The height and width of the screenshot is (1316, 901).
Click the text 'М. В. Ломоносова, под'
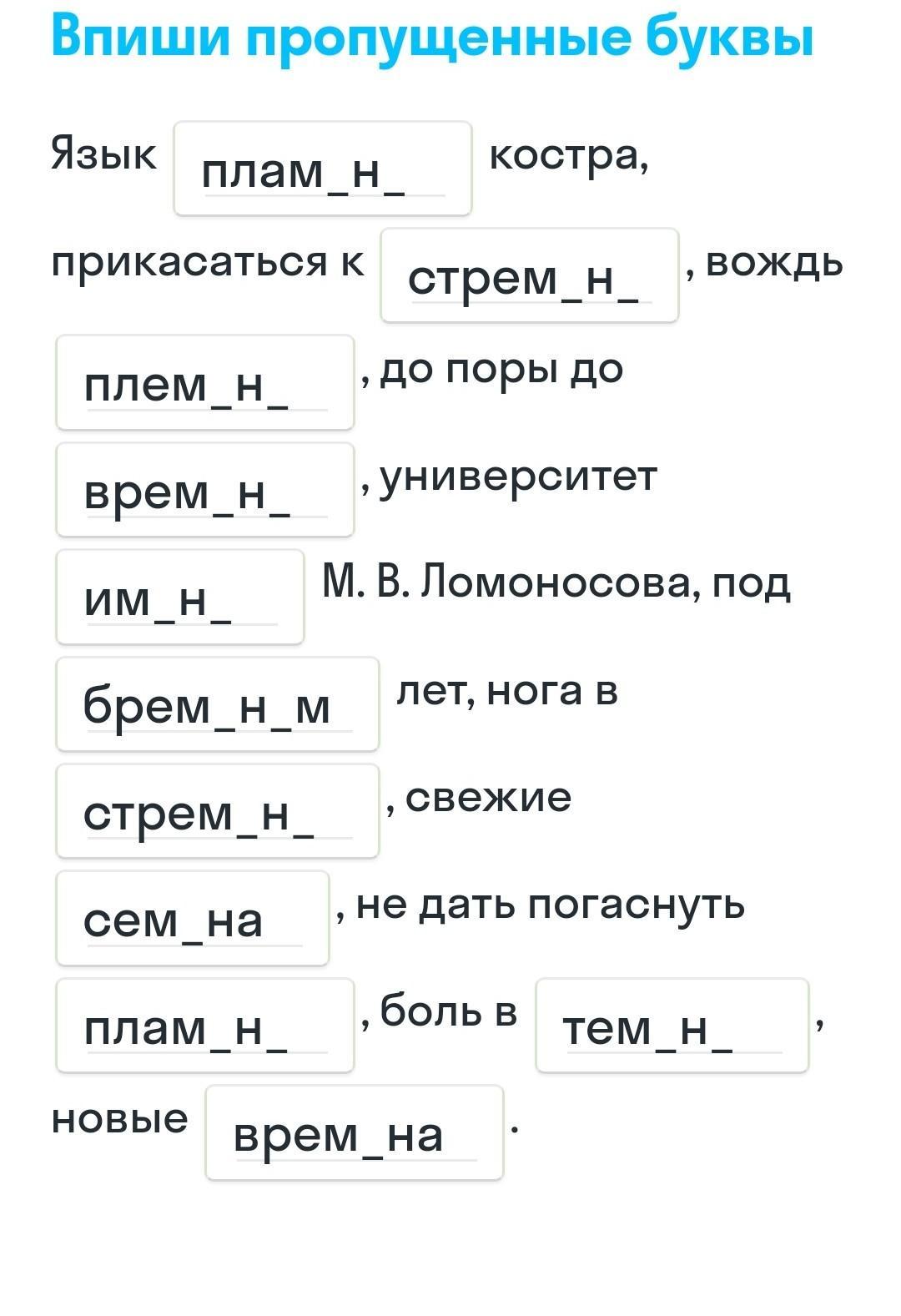point(556,582)
